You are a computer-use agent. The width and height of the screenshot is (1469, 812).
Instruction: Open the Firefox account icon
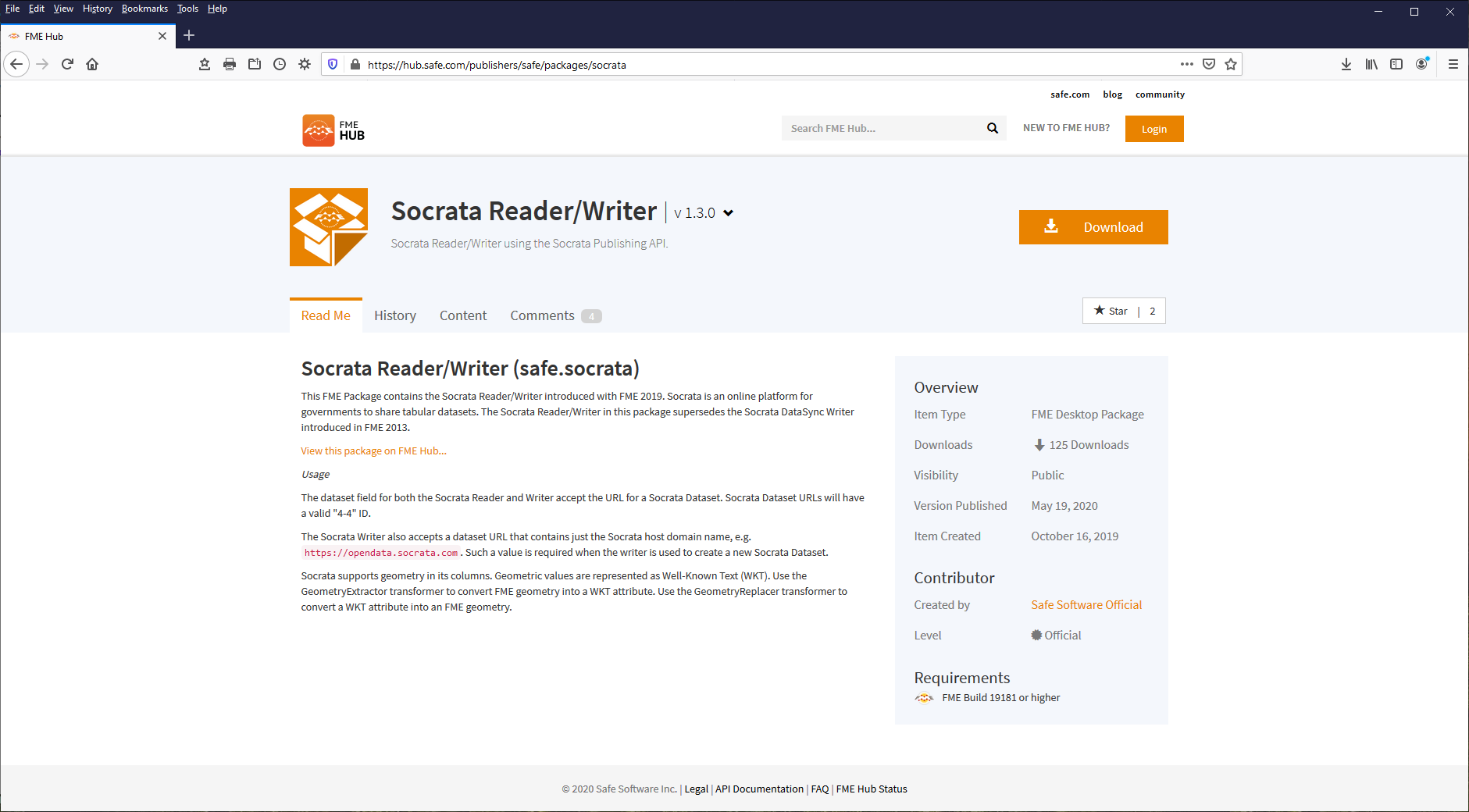pyautogui.click(x=1421, y=64)
